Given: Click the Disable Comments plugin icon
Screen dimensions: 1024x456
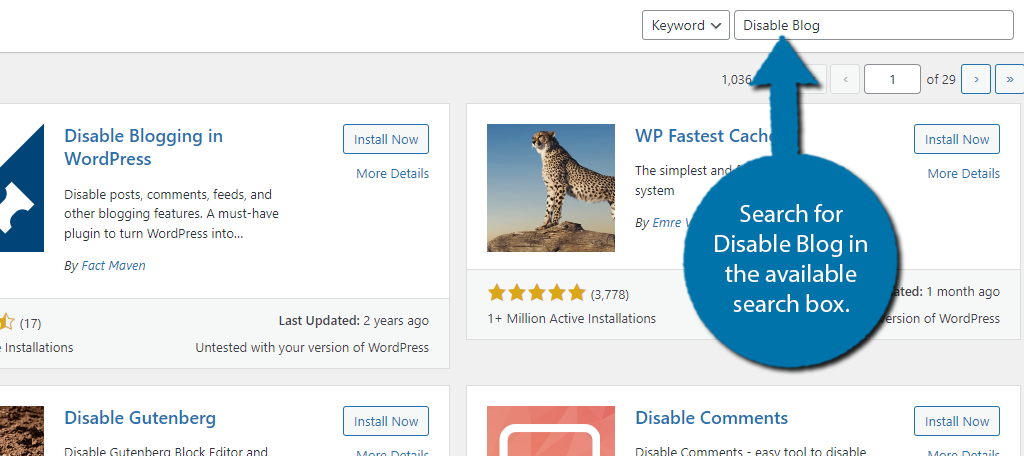Looking at the screenshot, I should coord(551,431).
